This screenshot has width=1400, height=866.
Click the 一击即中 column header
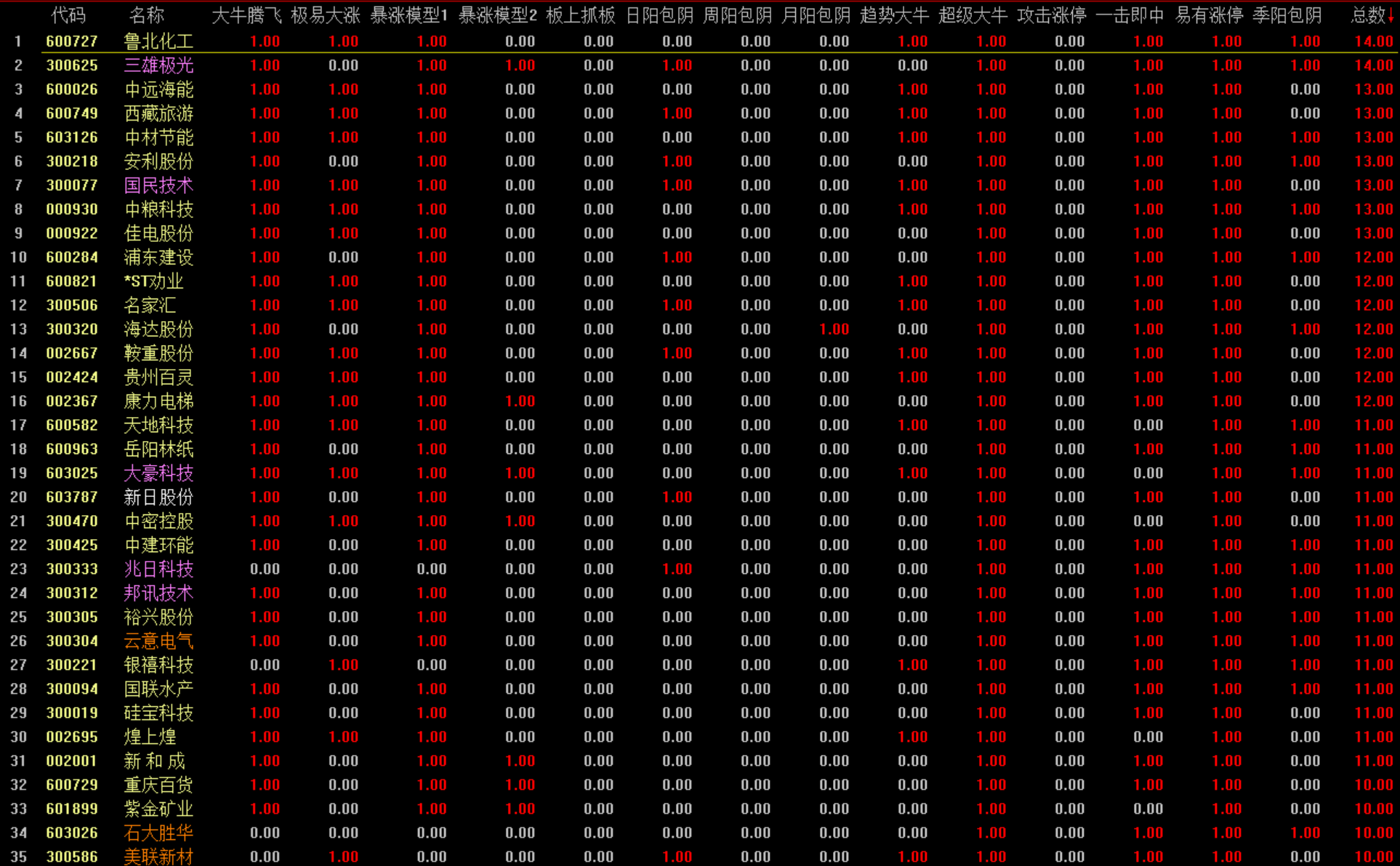1130,15
